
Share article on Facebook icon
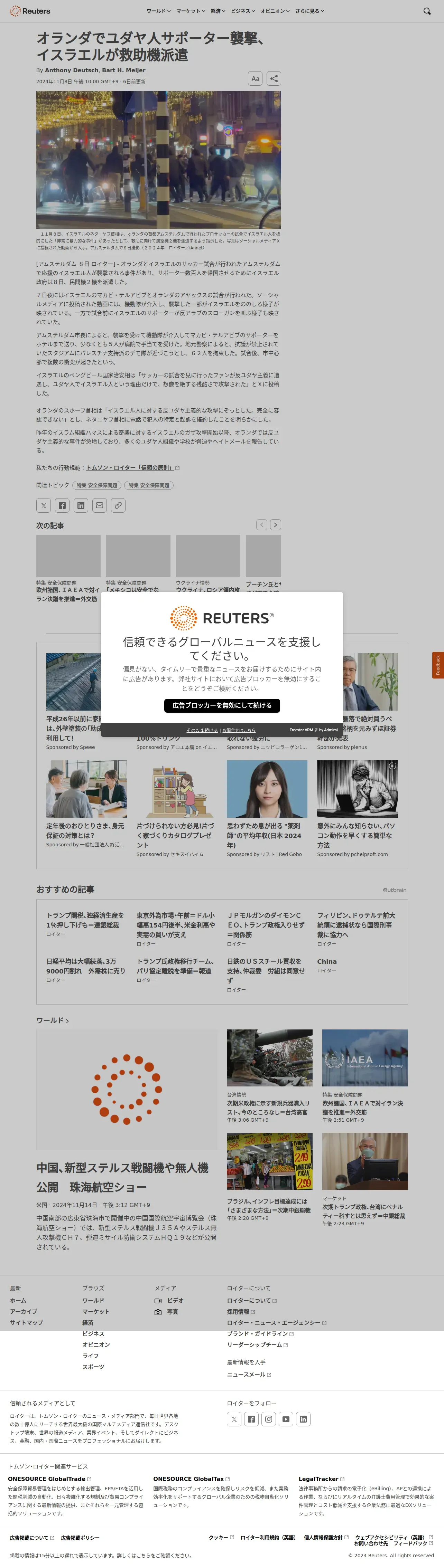click(x=62, y=505)
